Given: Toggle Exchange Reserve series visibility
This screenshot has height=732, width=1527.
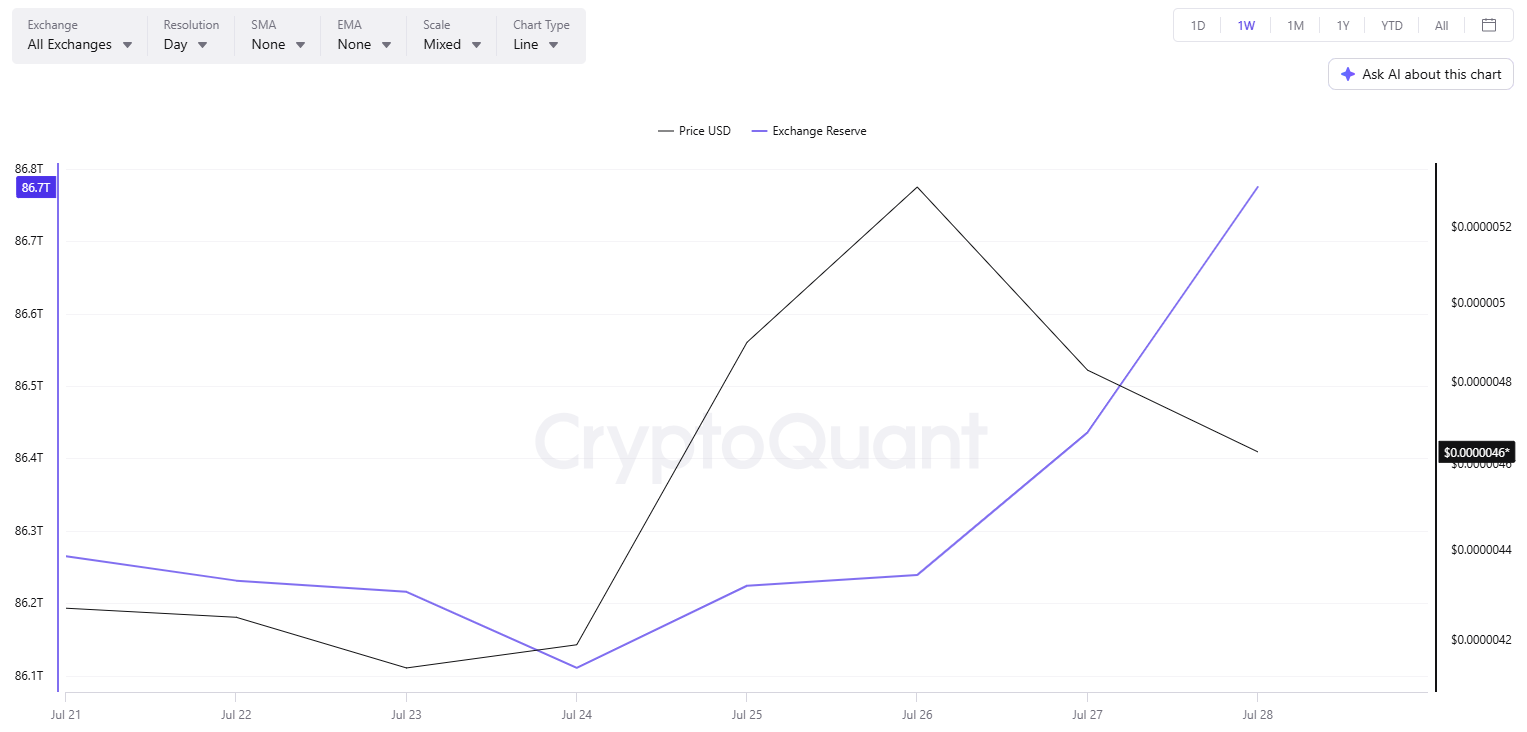Looking at the screenshot, I should 809,131.
